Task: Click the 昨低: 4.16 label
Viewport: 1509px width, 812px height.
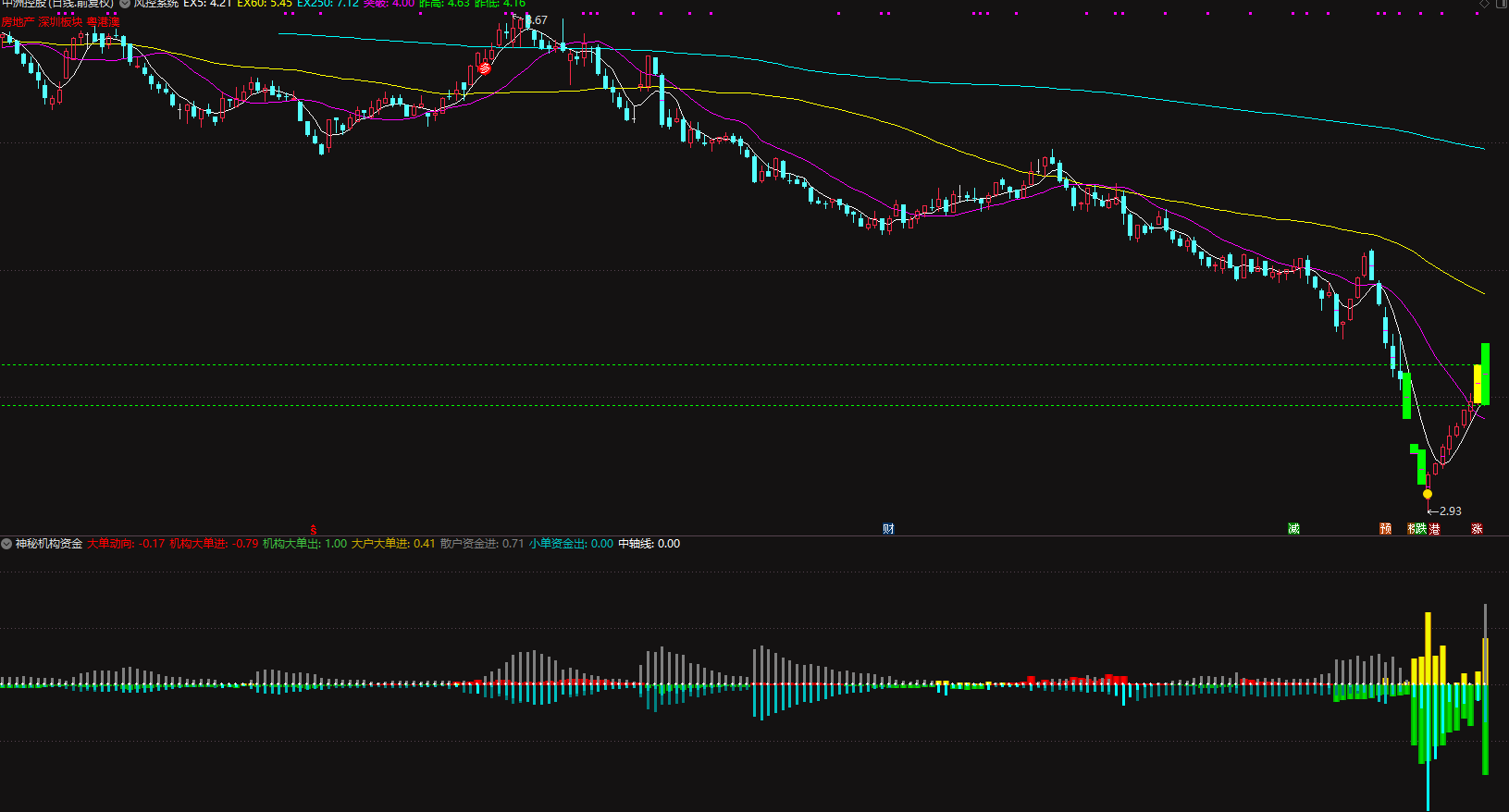Action: [x=500, y=4]
